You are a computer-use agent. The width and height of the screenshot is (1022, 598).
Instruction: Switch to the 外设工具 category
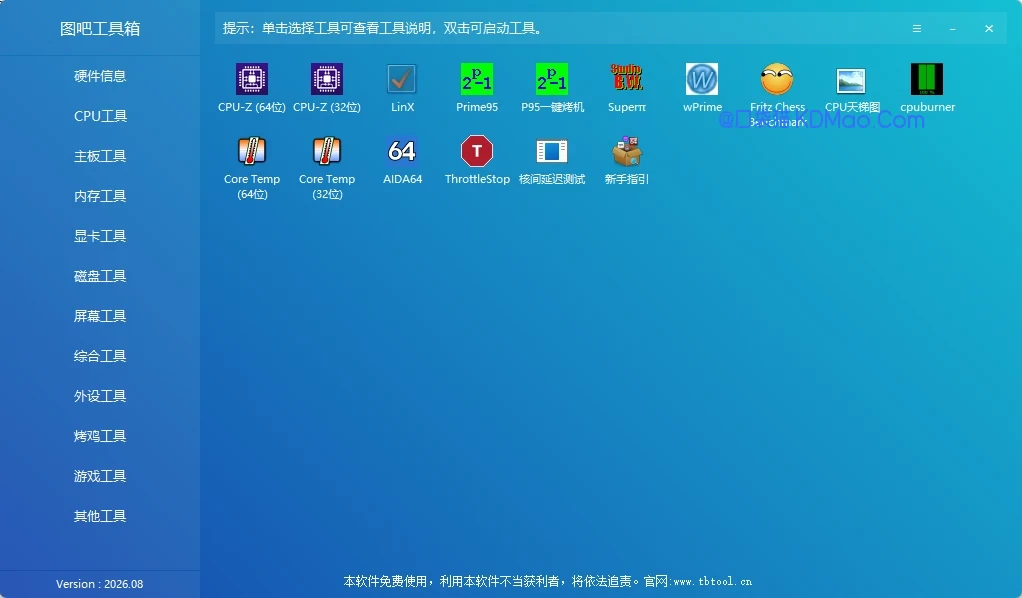pyautogui.click(x=100, y=396)
